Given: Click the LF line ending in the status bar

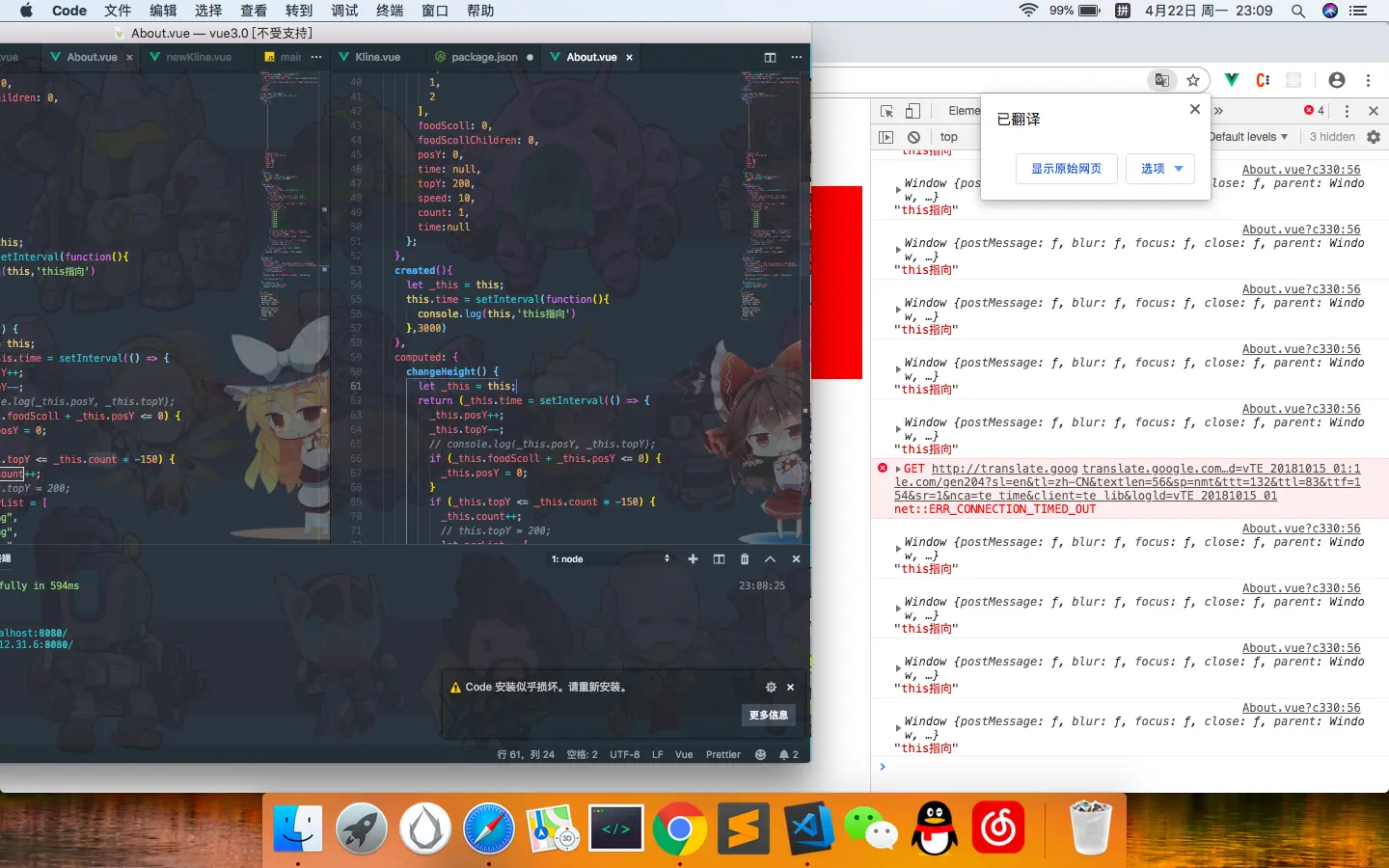Looking at the screenshot, I should click(658, 755).
